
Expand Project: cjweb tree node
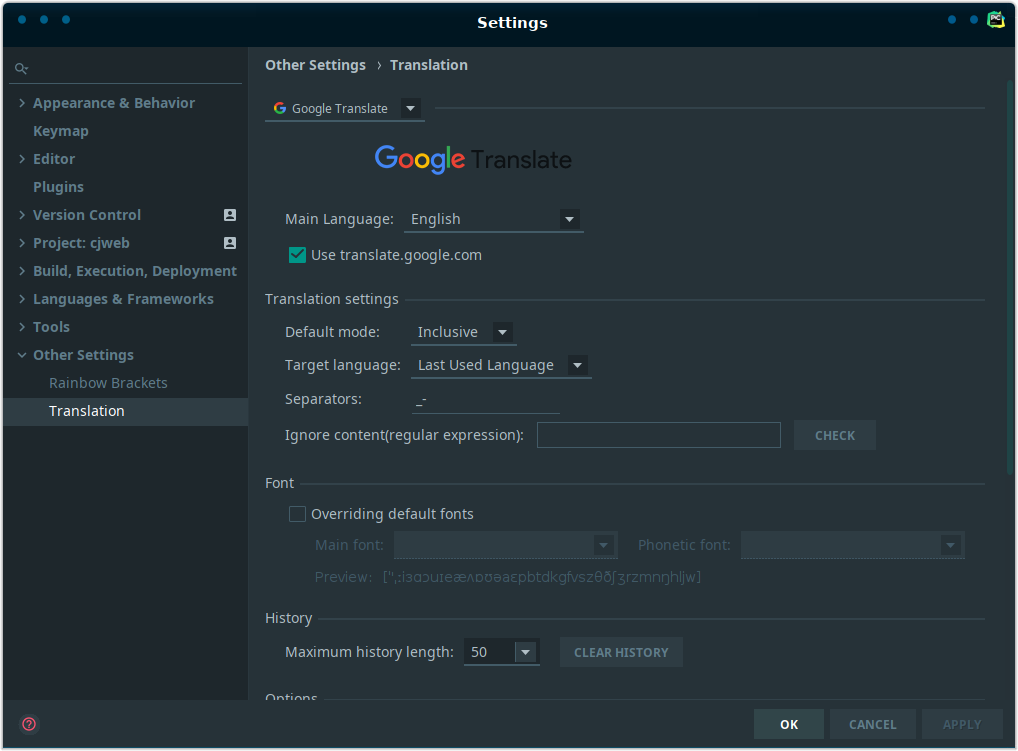[x=22, y=243]
